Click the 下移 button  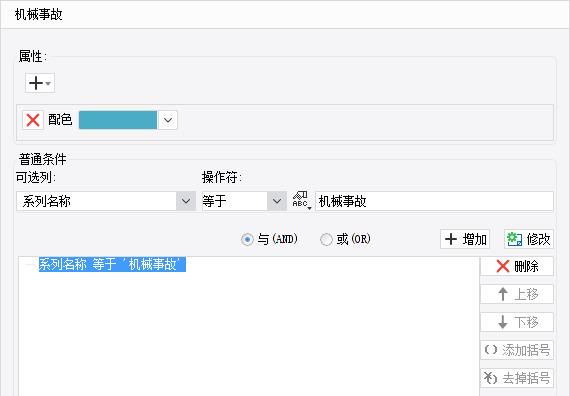coord(517,322)
